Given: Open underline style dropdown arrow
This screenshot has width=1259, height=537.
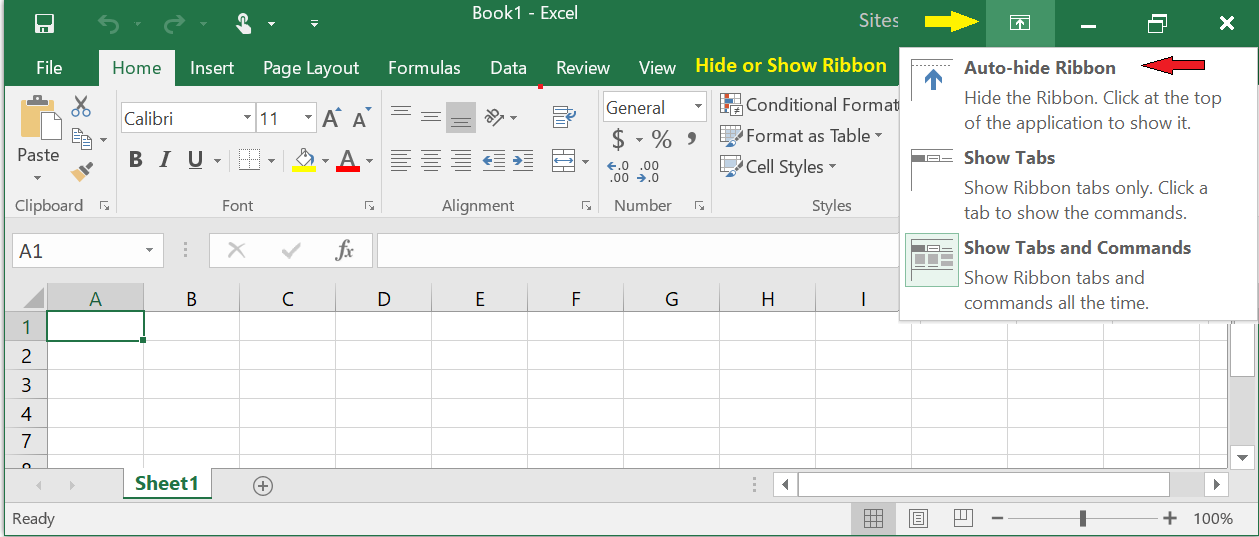Looking at the screenshot, I should [x=216, y=160].
